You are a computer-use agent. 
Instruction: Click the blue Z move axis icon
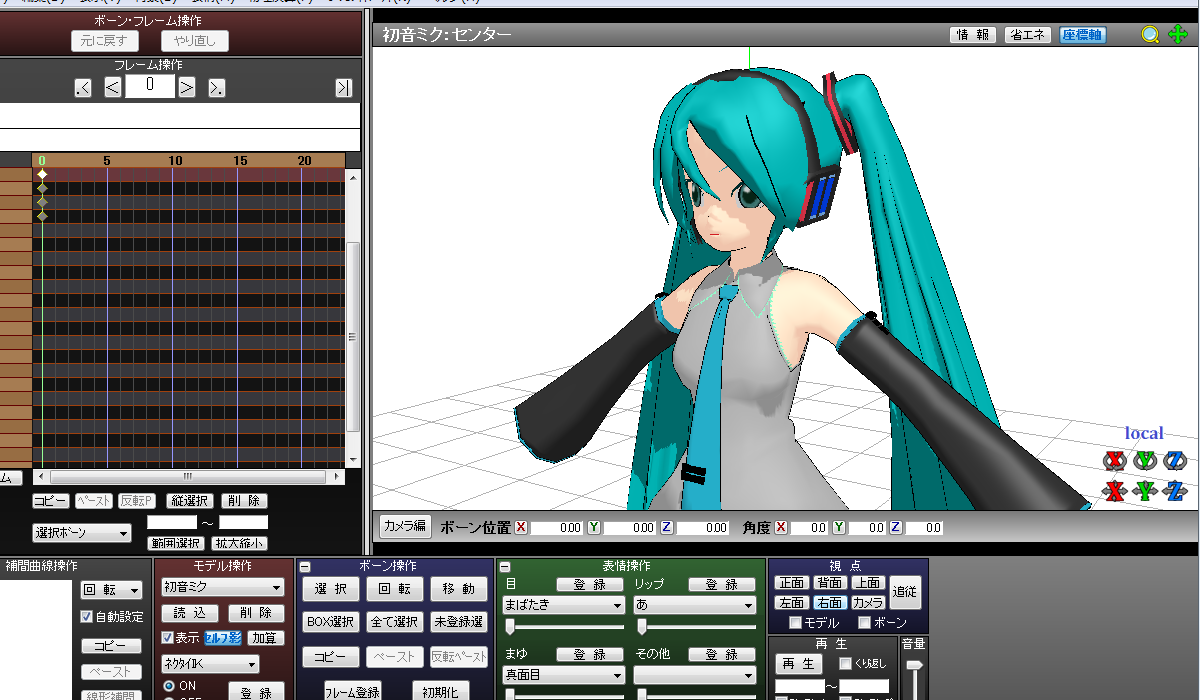pyautogui.click(x=1174, y=491)
